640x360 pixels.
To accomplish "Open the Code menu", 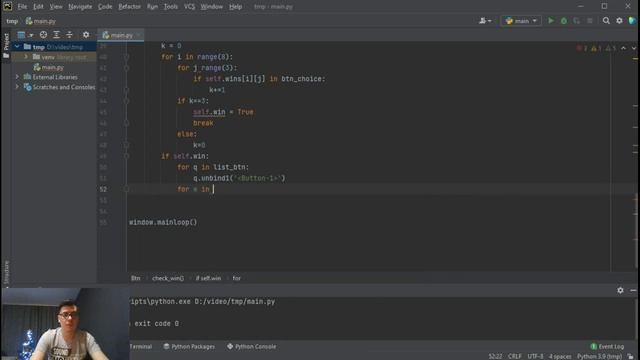I will tap(105, 7).
